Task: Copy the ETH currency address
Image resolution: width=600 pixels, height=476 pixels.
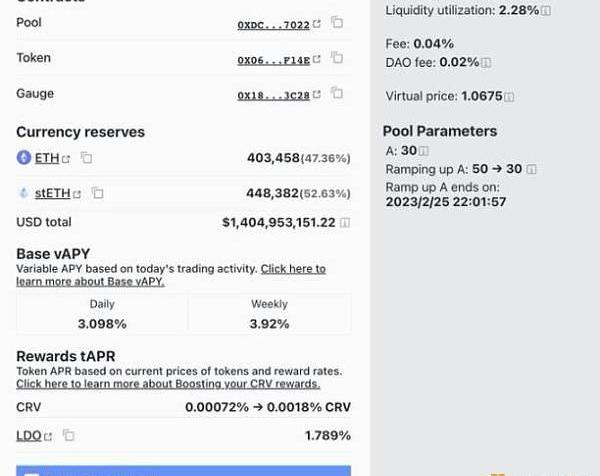Action: (x=87, y=158)
